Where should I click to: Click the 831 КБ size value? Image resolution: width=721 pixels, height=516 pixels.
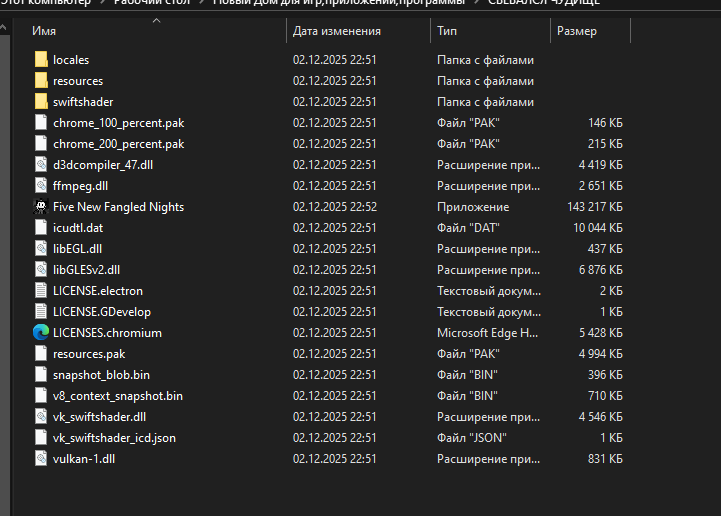click(x=605, y=459)
